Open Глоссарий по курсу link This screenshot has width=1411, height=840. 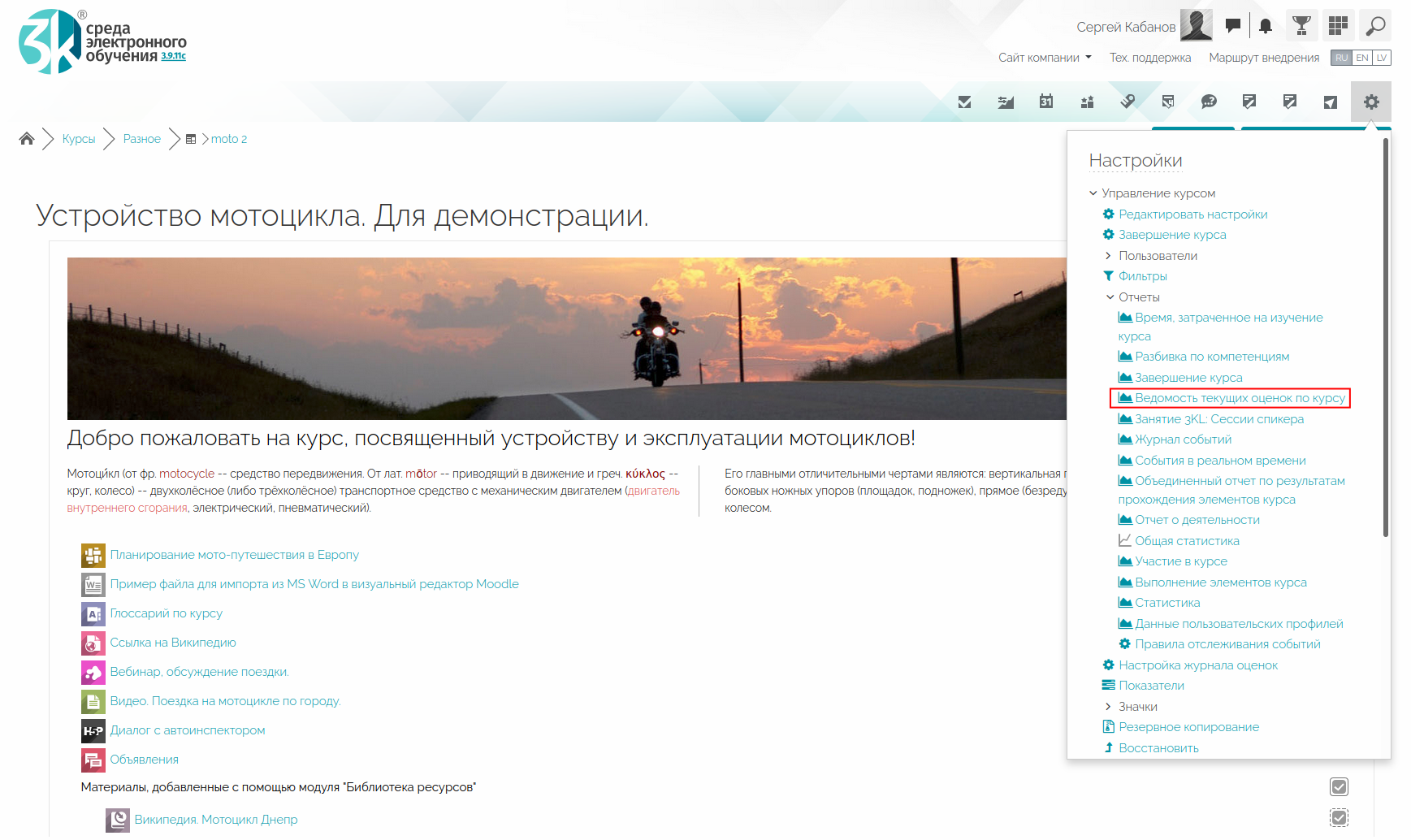pos(166,613)
